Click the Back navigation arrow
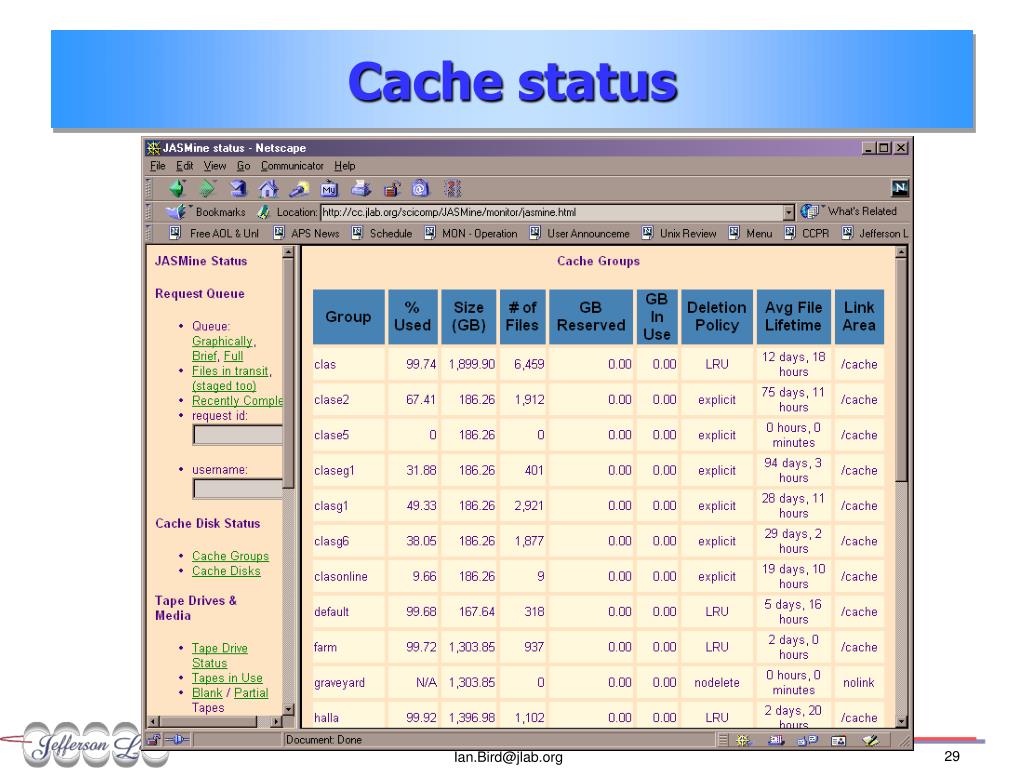The width and height of the screenshot is (1024, 768). point(176,189)
